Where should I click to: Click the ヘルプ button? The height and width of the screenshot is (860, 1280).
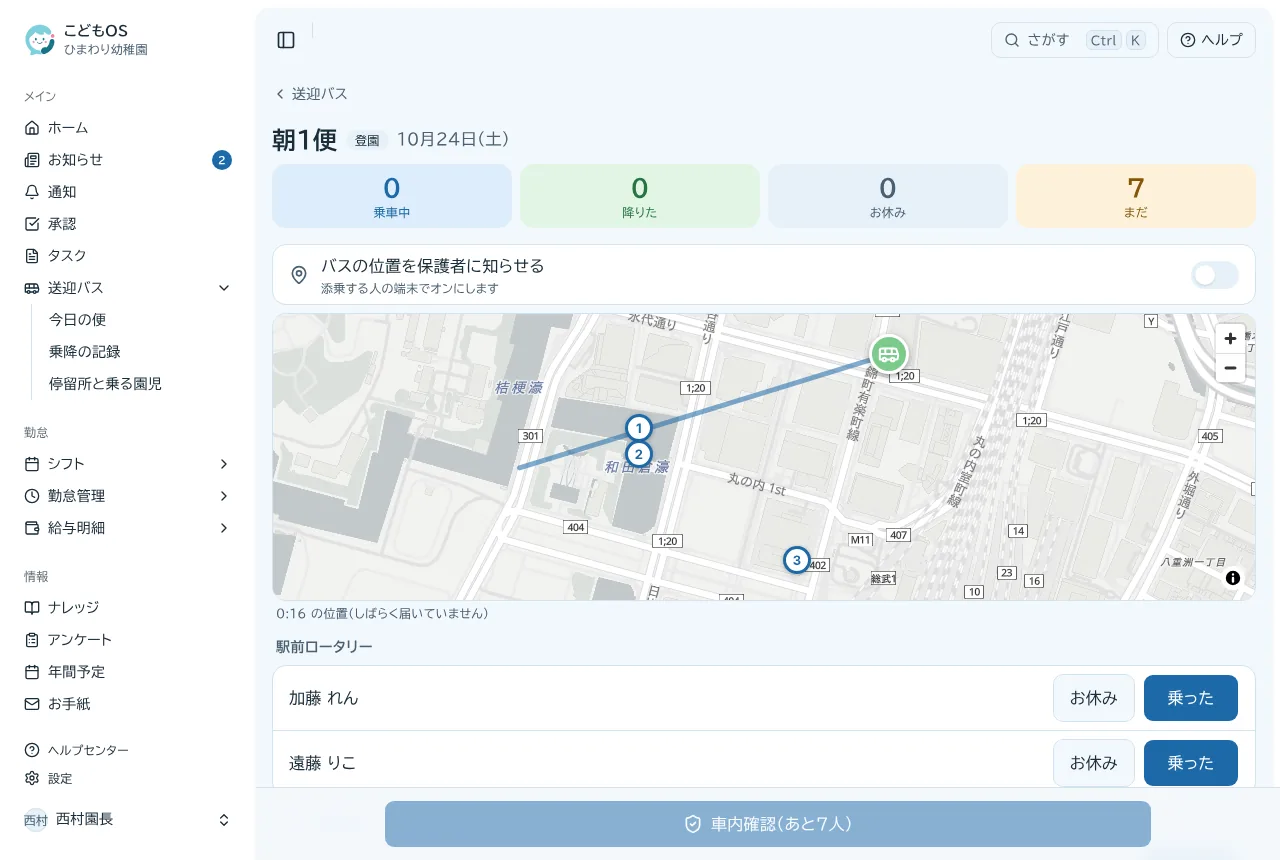click(x=1211, y=40)
